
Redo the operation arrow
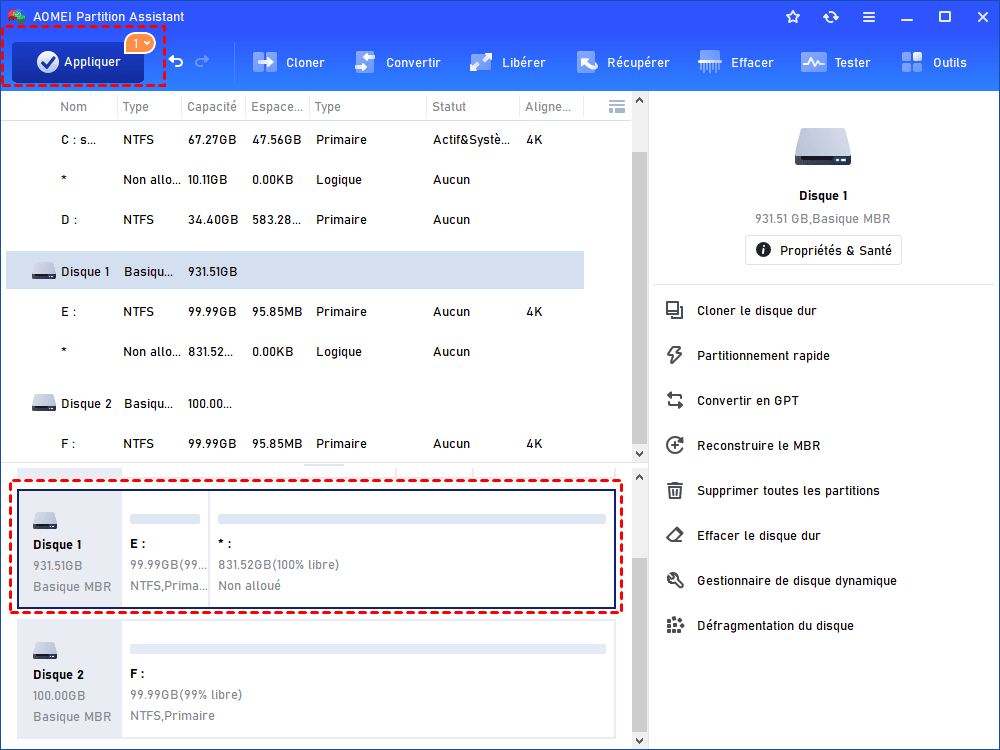202,62
